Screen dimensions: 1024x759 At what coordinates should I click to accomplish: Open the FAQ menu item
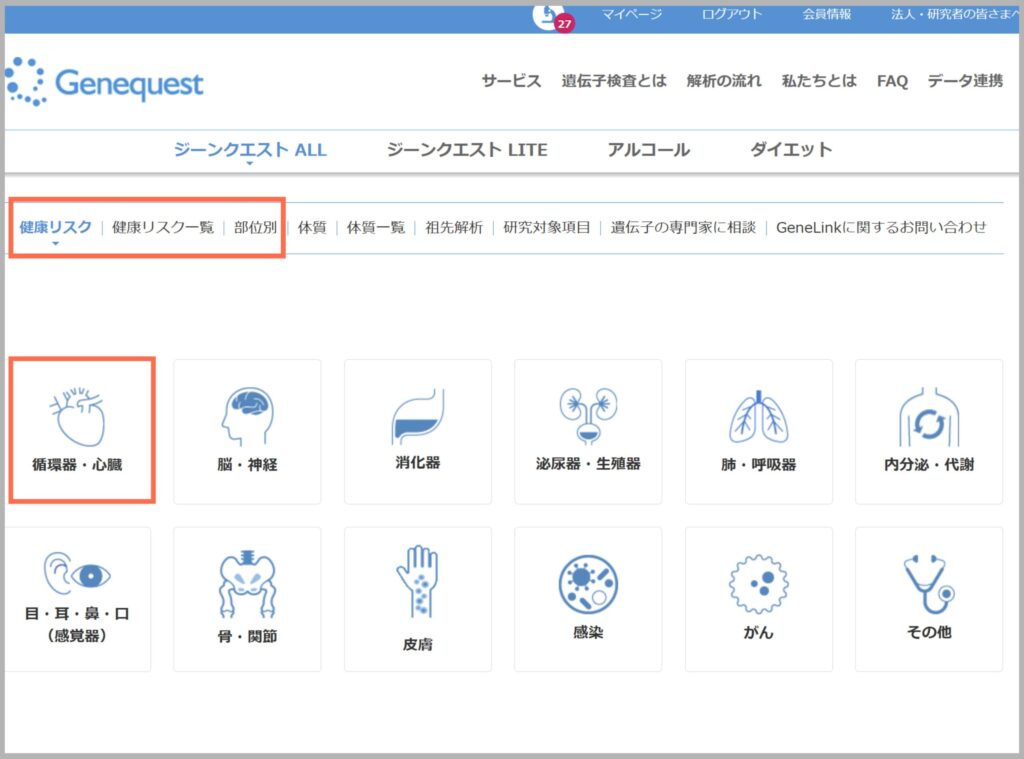pos(892,81)
